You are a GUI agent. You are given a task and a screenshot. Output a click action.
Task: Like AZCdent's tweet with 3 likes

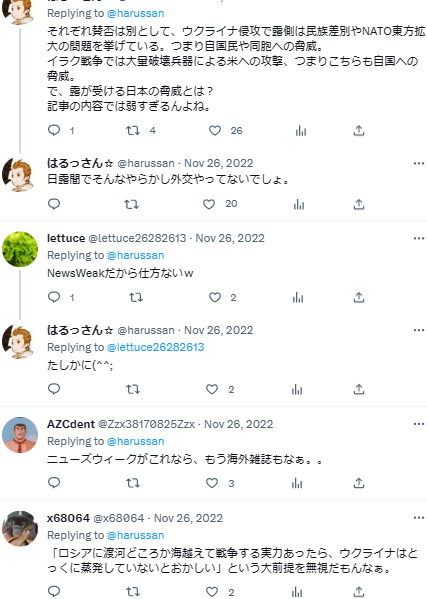(x=212, y=483)
